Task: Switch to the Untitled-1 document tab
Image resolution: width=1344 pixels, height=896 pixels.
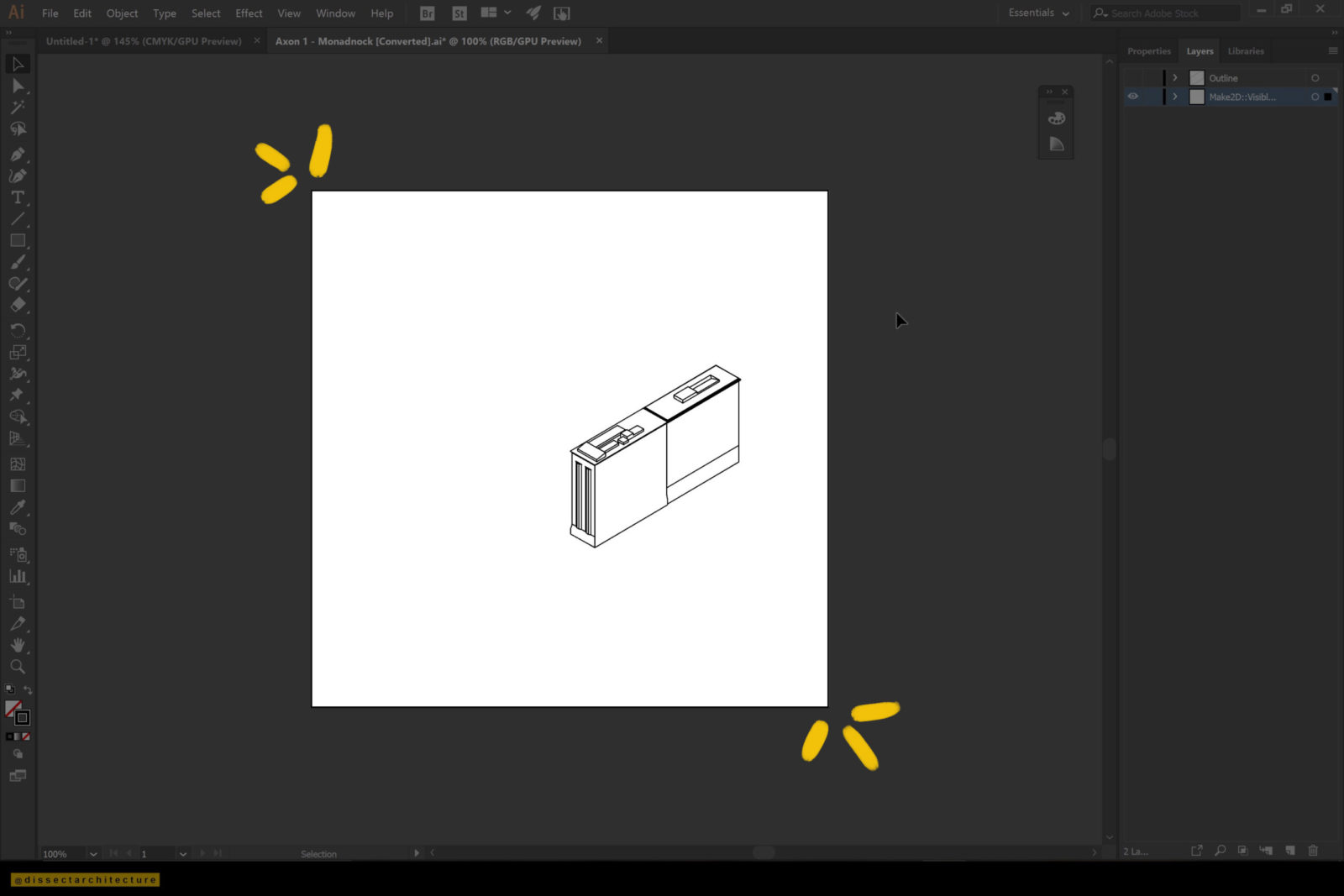Action: pos(144,41)
